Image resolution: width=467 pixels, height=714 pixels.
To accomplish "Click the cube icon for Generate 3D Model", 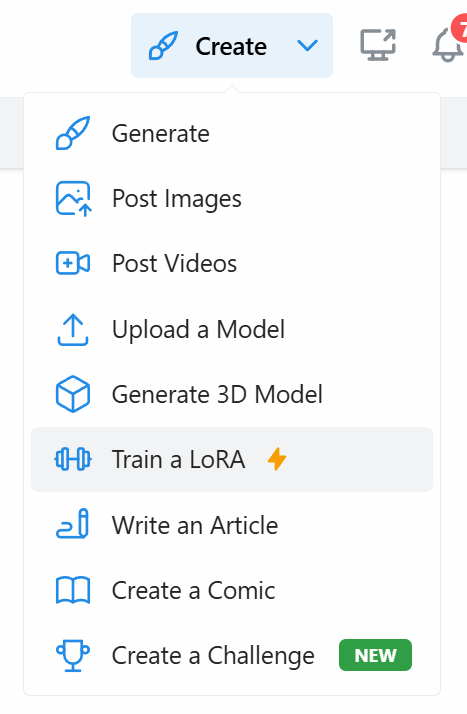I will [73, 394].
